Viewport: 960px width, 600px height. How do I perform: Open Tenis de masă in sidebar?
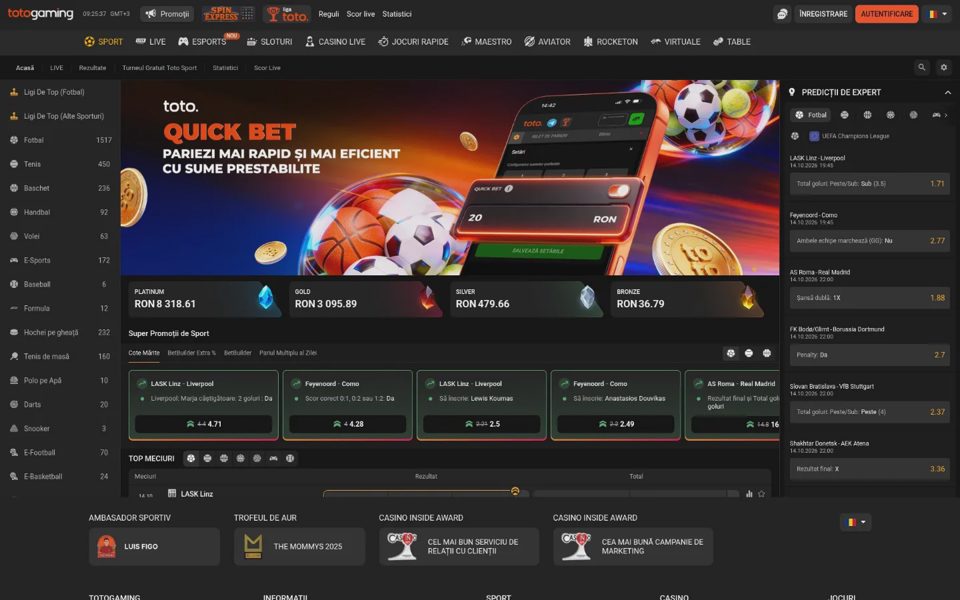[60, 356]
